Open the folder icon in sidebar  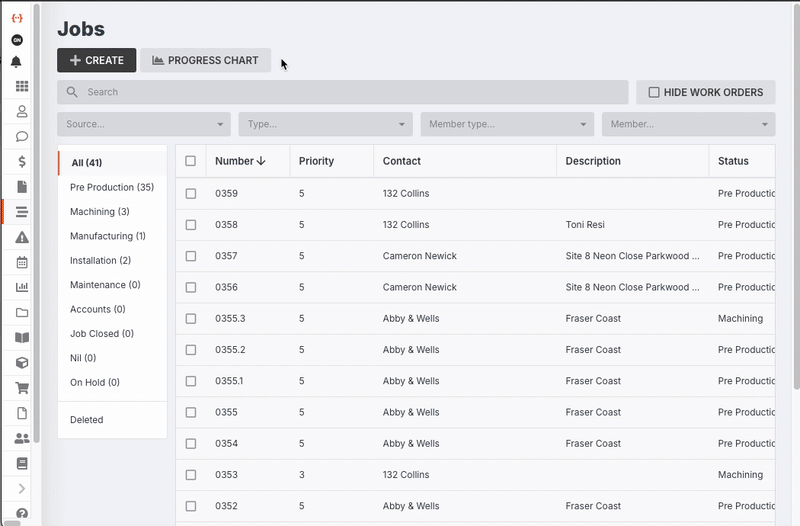click(21, 312)
